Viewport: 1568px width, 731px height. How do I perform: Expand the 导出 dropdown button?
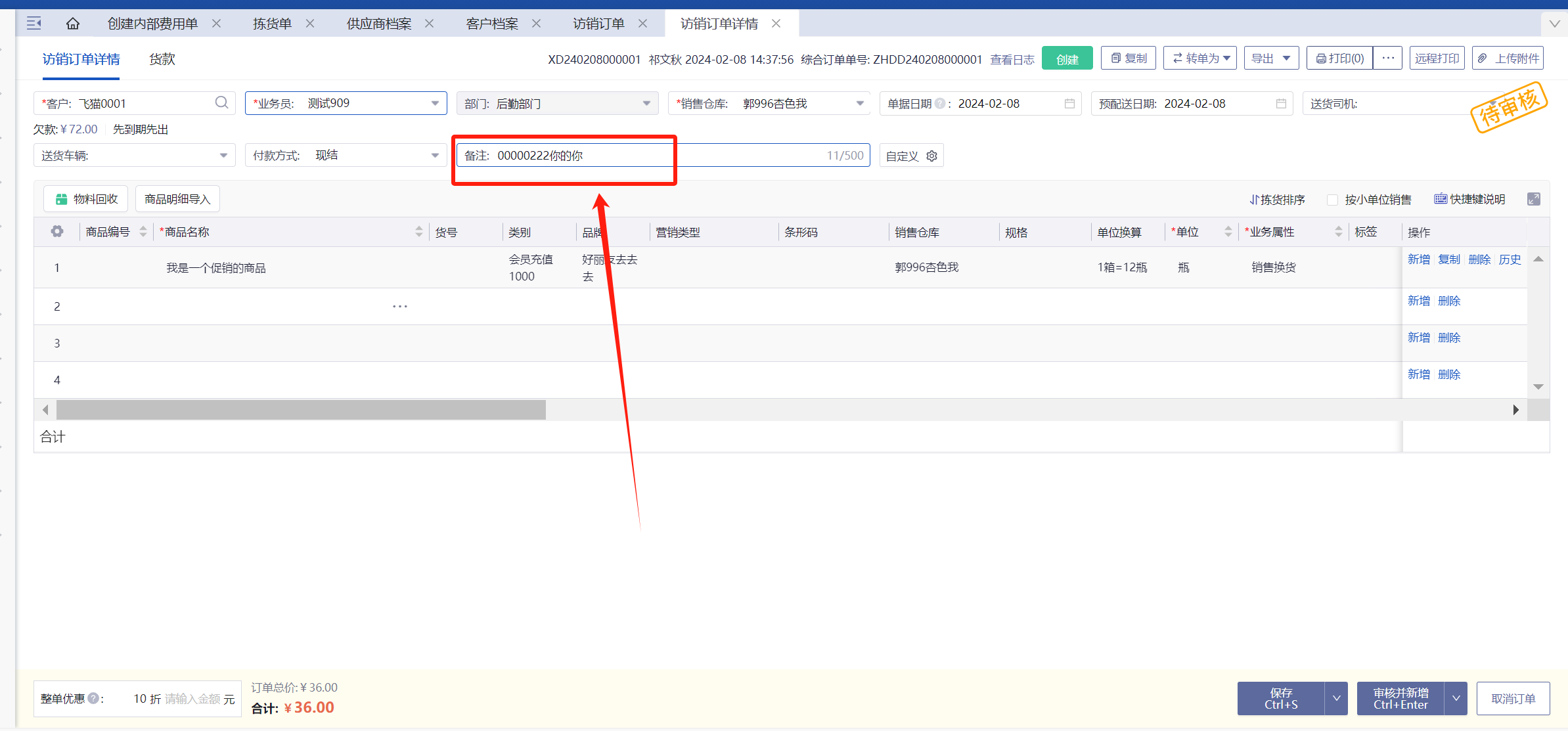click(x=1286, y=58)
